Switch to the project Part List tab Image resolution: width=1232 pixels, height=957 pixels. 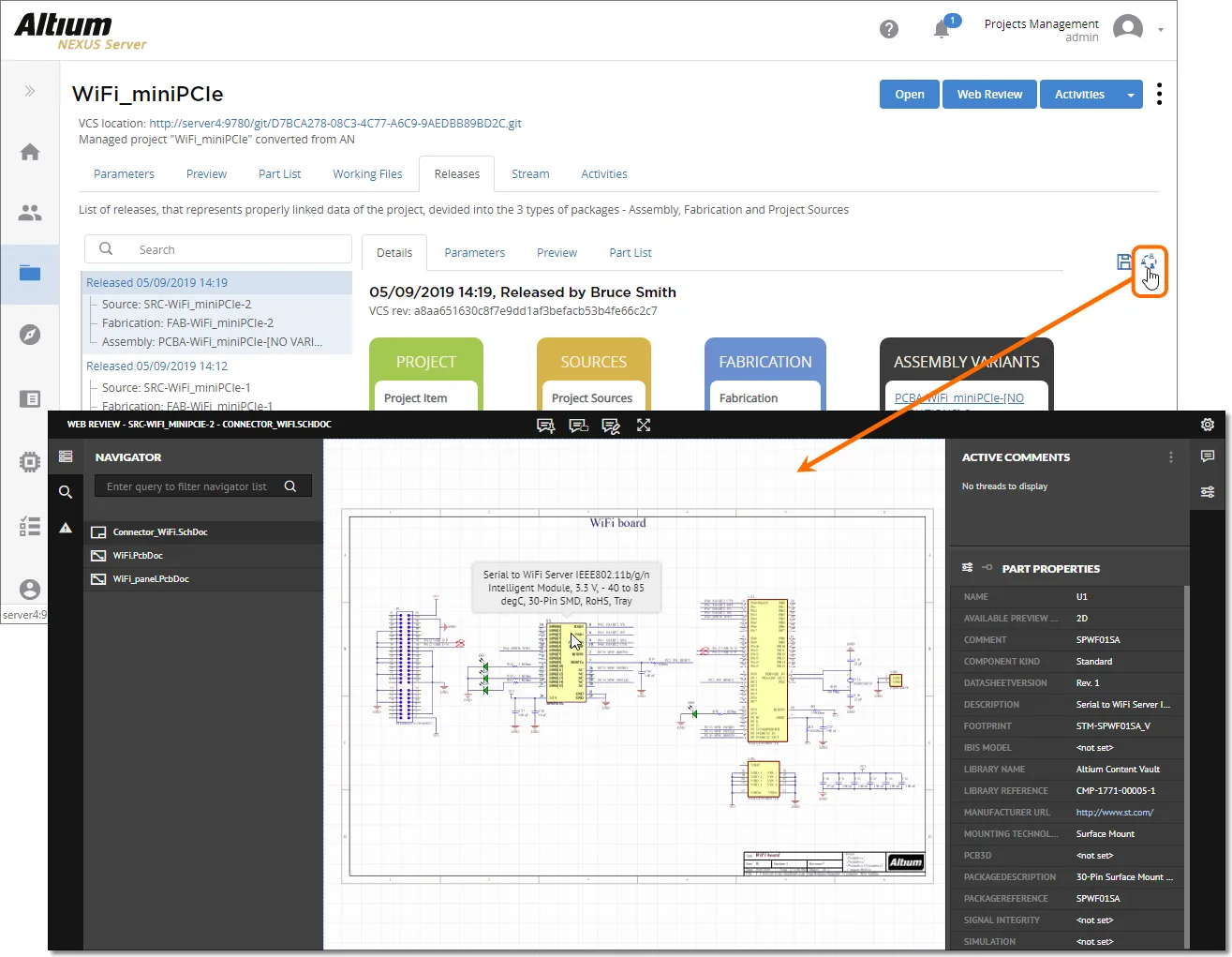pyautogui.click(x=279, y=174)
